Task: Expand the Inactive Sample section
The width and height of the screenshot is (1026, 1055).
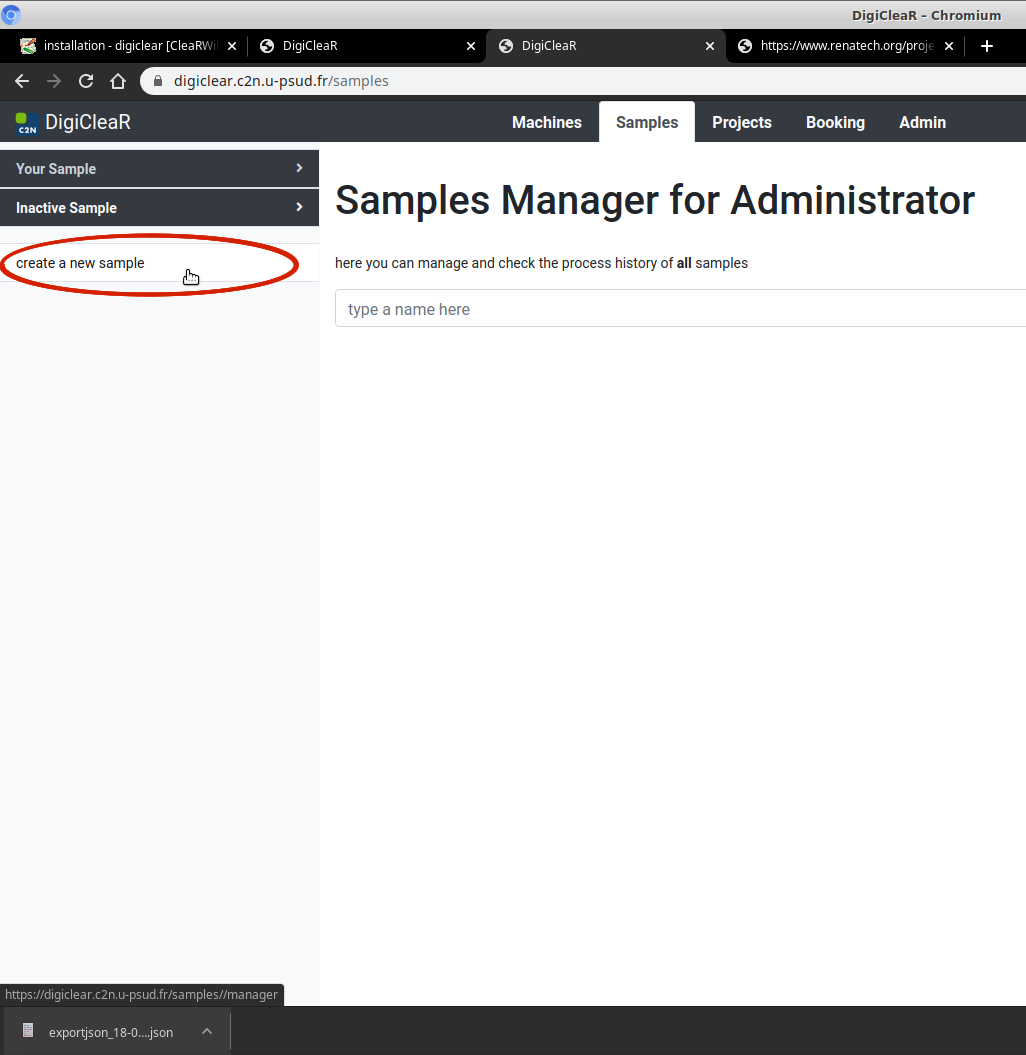Action: point(159,208)
